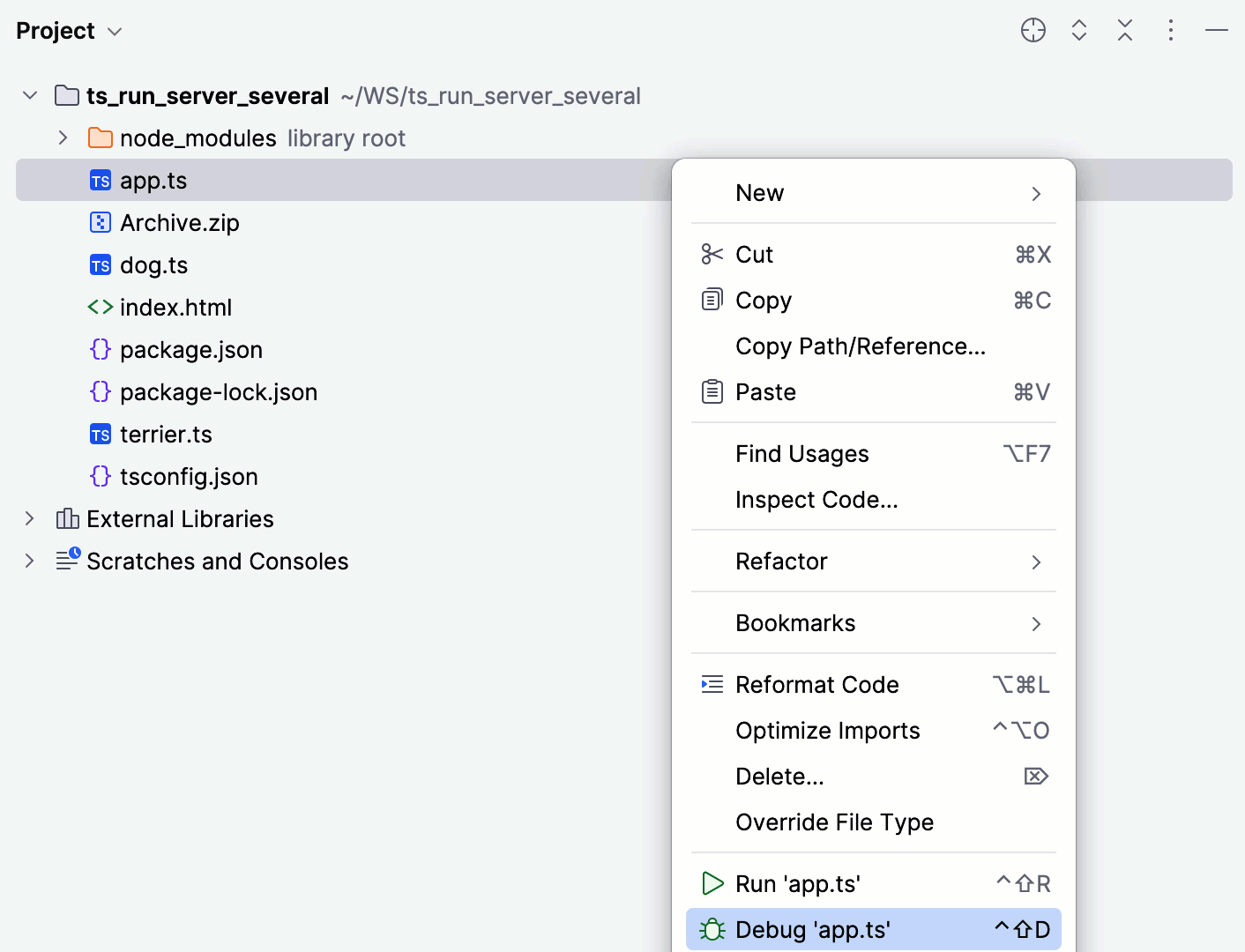Image resolution: width=1245 pixels, height=952 pixels.
Task: Click the green Run arrow beside Run 'app.ts'
Action: (712, 883)
